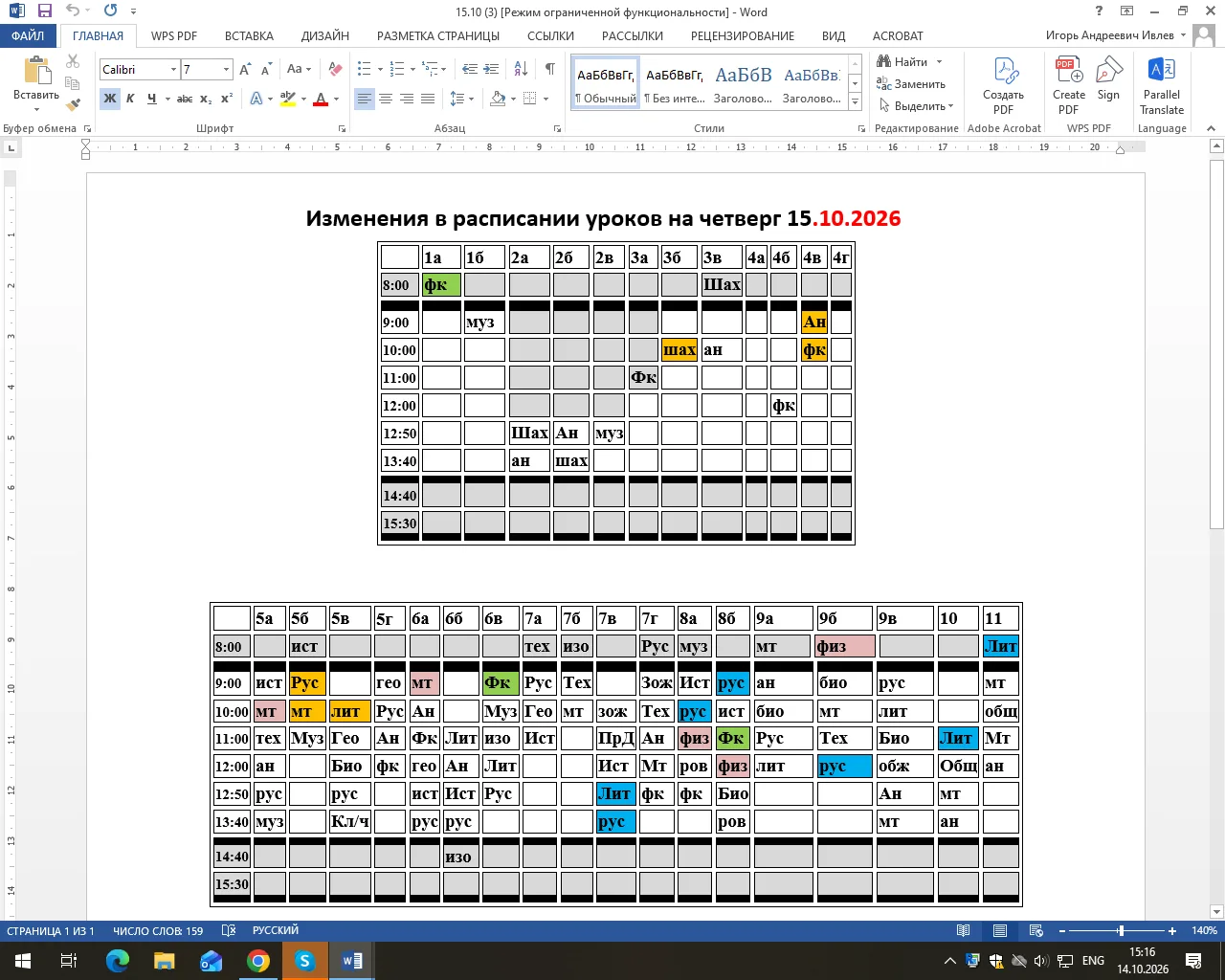Undo the last action
Viewport: 1225px width, 980px height.
(x=74, y=11)
